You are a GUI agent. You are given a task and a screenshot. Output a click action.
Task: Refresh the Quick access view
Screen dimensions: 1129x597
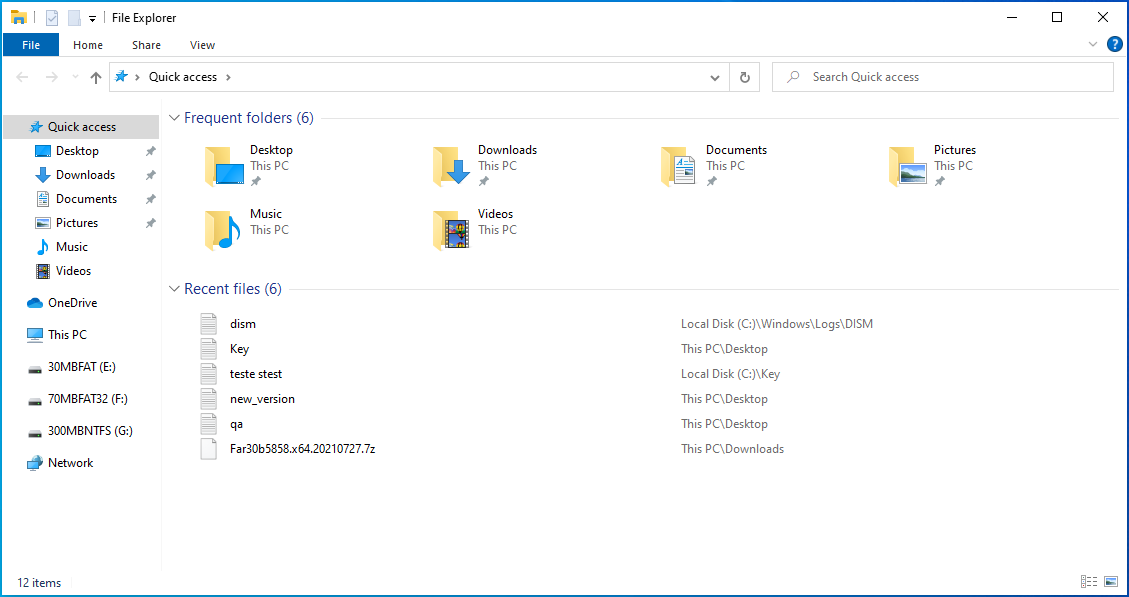pos(744,77)
